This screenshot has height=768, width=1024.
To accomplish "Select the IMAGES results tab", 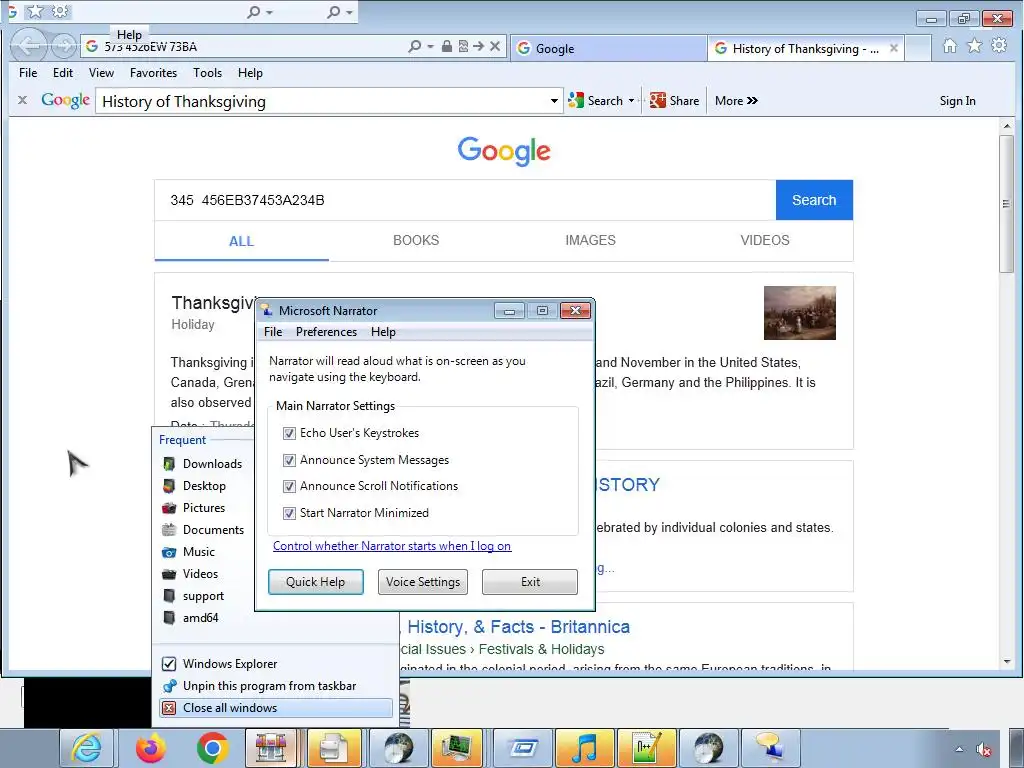I will [590, 240].
